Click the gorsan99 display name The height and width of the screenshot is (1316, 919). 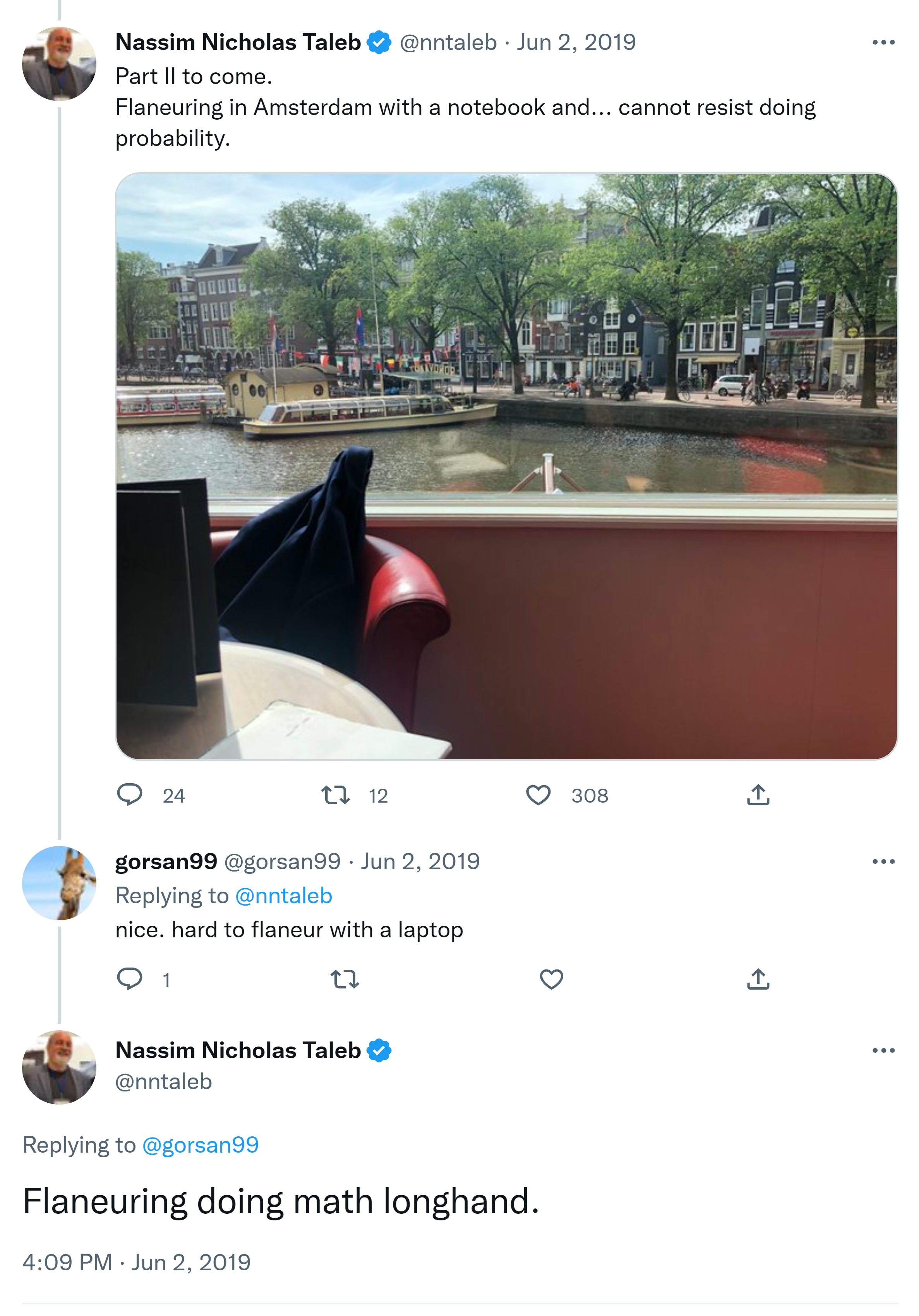pos(166,861)
